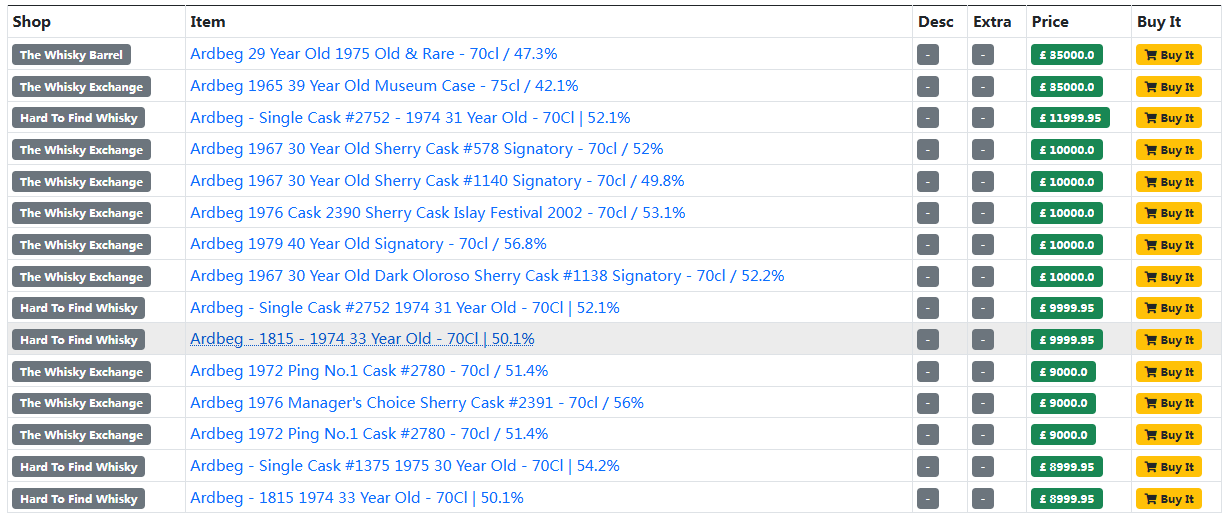Buy the Ardbeg Single Cask #1375 1975

(1168, 467)
